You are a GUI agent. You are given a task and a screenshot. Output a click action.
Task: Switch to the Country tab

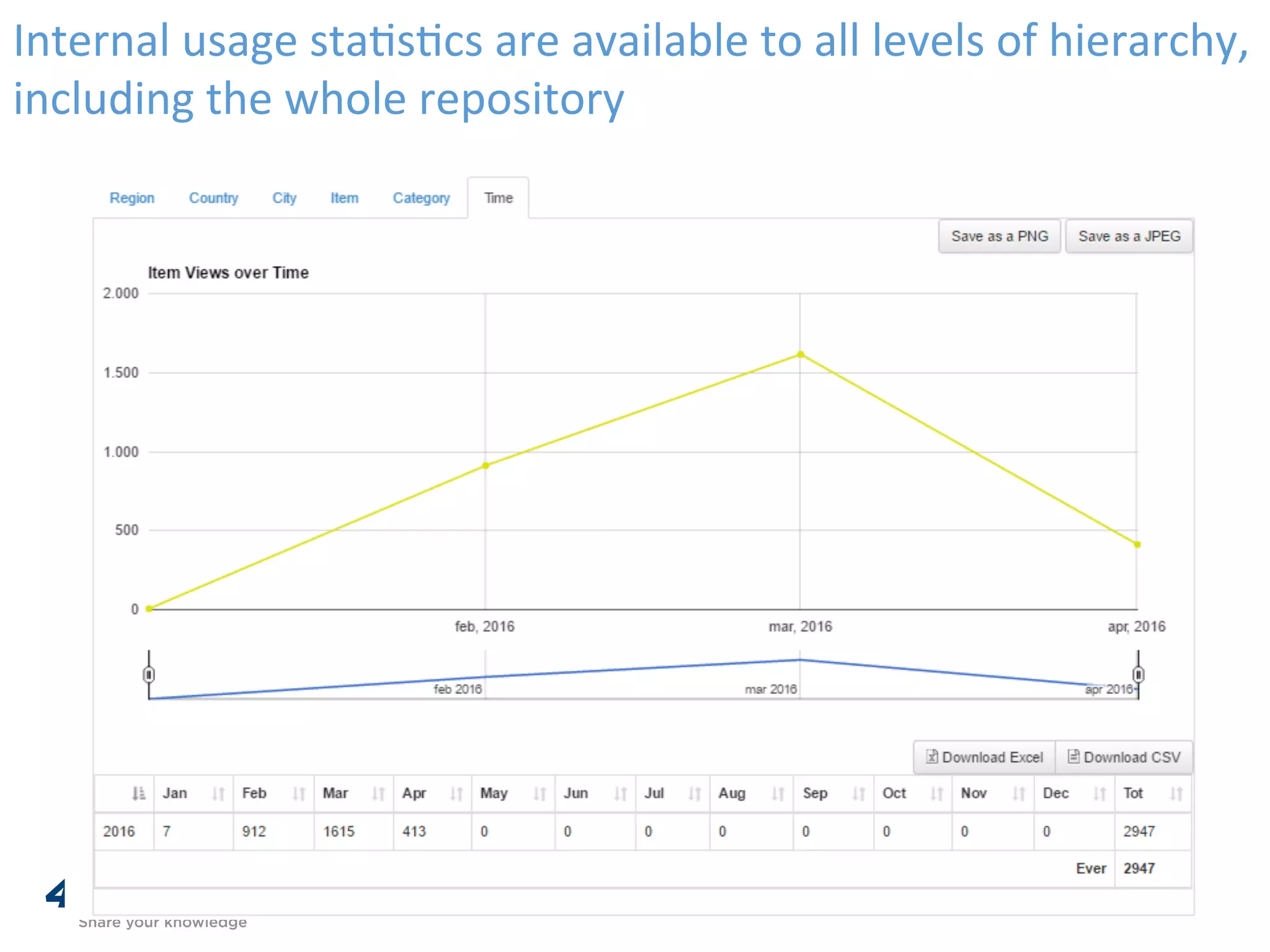(x=213, y=198)
